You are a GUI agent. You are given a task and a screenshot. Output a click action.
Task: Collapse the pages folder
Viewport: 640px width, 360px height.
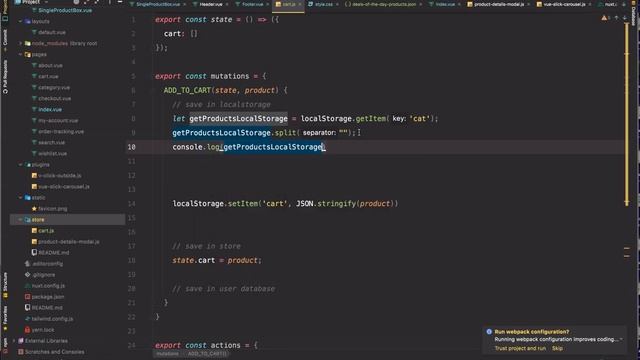20,54
